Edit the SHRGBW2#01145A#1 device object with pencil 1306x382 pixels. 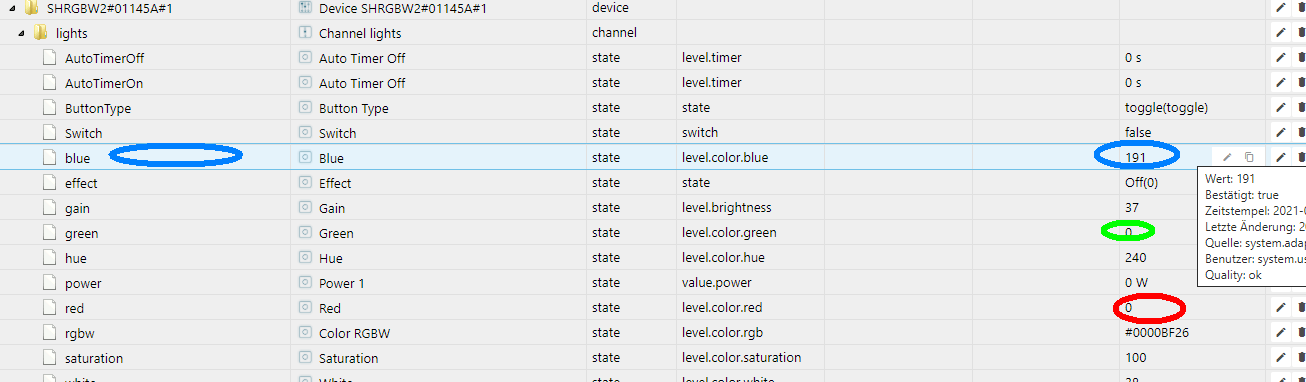(x=1280, y=8)
